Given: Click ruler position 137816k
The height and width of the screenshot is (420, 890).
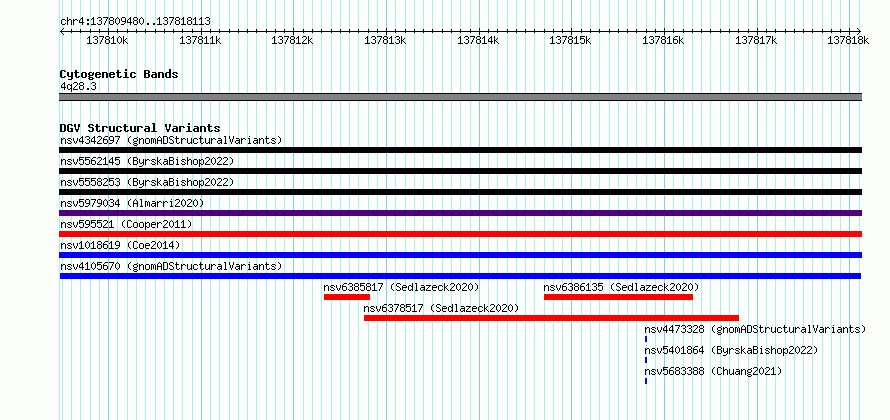Looking at the screenshot, I should (664, 40).
